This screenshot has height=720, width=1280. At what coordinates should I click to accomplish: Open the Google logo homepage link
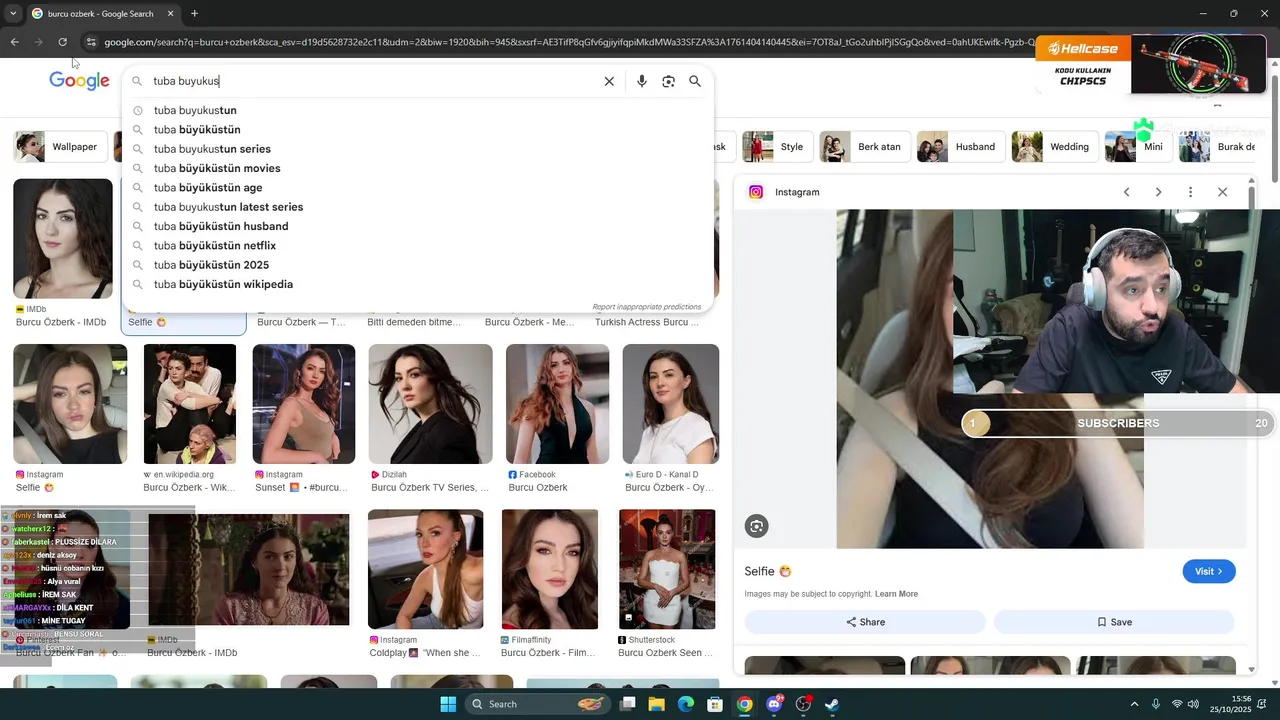click(x=79, y=81)
